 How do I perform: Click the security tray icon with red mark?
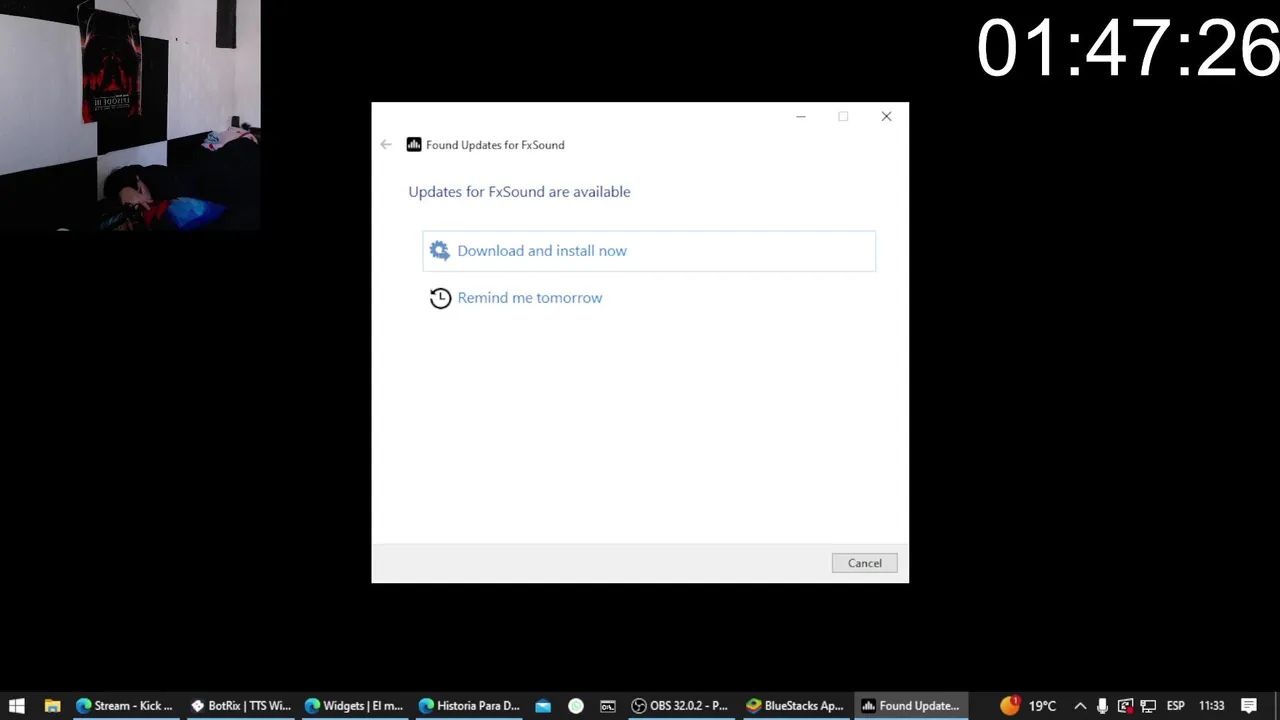click(x=1125, y=706)
